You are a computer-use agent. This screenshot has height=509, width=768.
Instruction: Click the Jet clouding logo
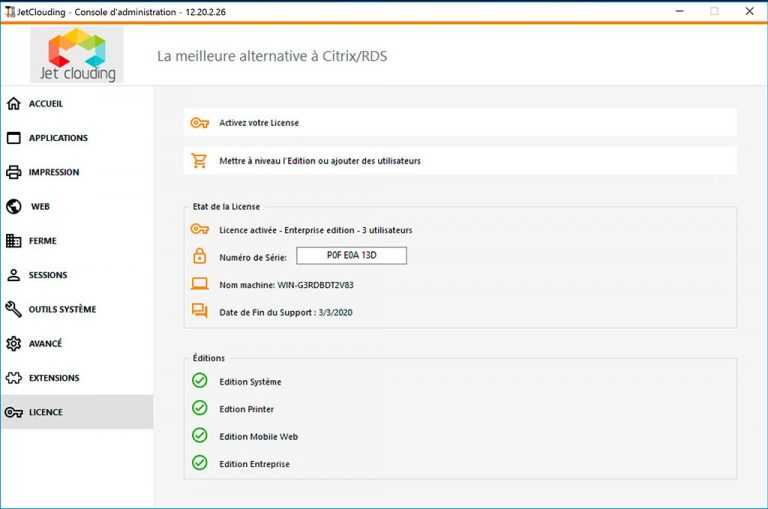77,54
